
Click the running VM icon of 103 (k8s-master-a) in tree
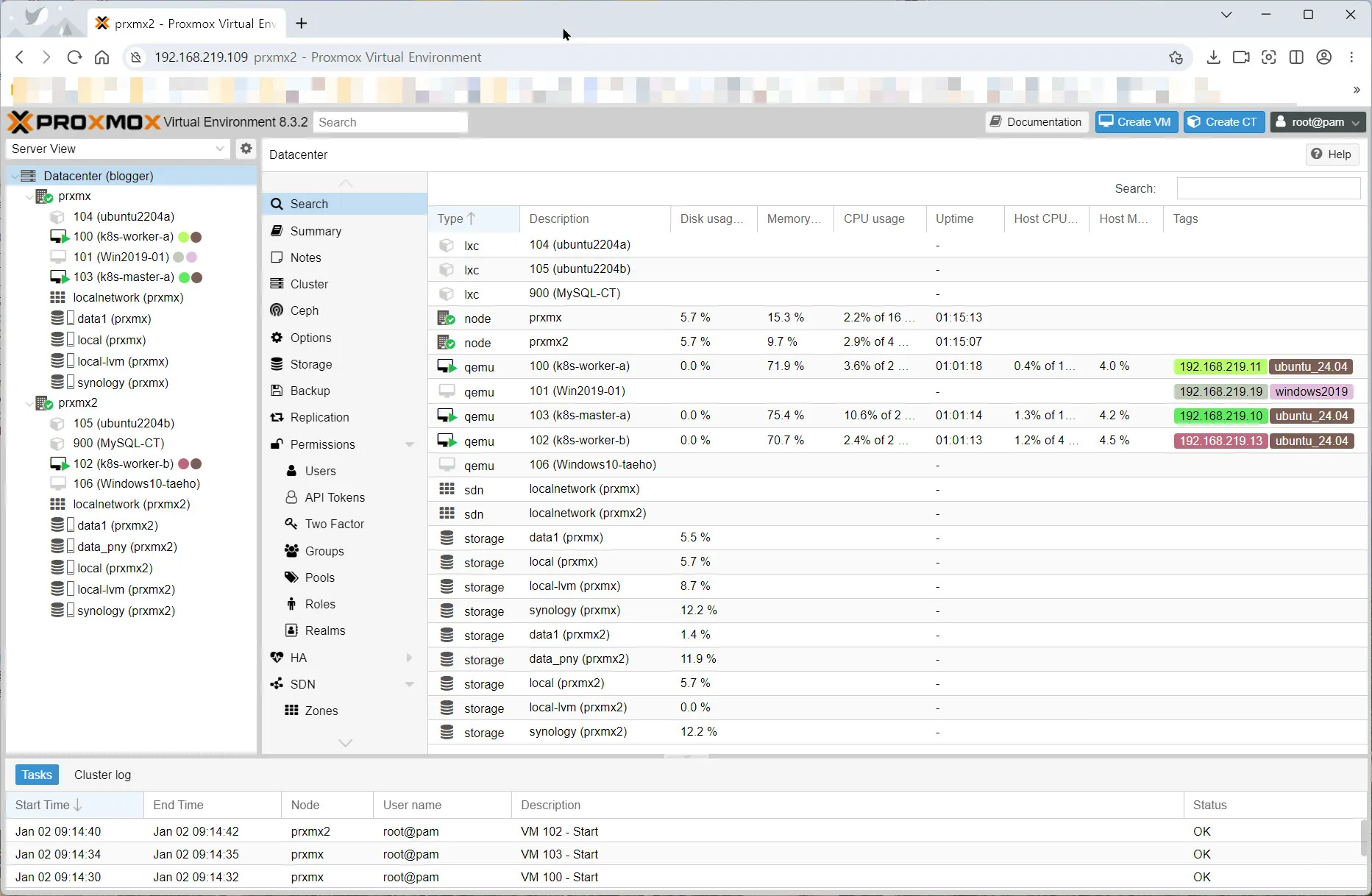pyautogui.click(x=59, y=277)
